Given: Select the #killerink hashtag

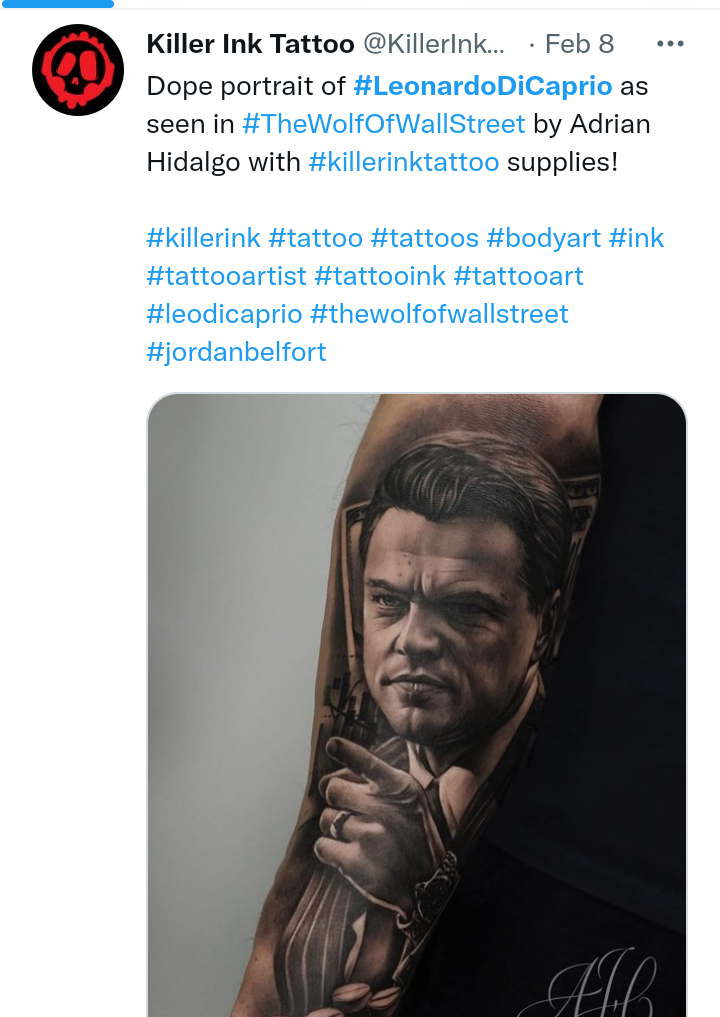Looking at the screenshot, I should [x=204, y=238].
